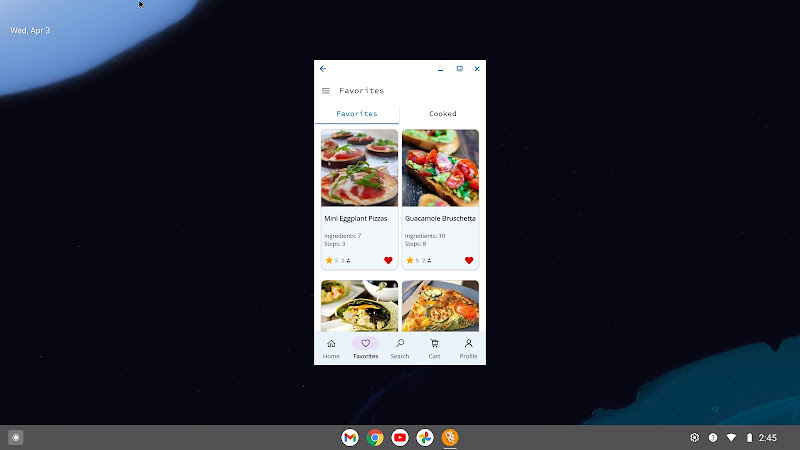This screenshot has height=450, width=800.
Task: Open the hamburger menu next to Favorites
Action: pos(326,91)
